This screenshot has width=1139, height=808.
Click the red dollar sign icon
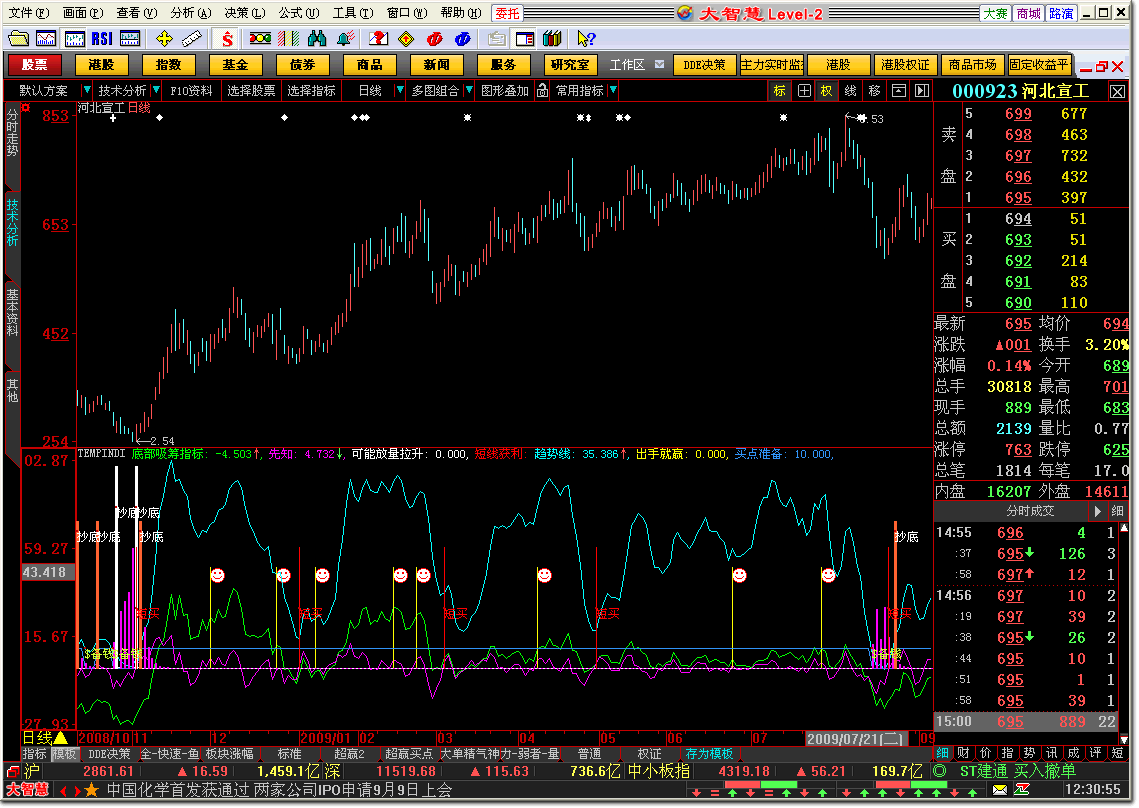pos(227,39)
